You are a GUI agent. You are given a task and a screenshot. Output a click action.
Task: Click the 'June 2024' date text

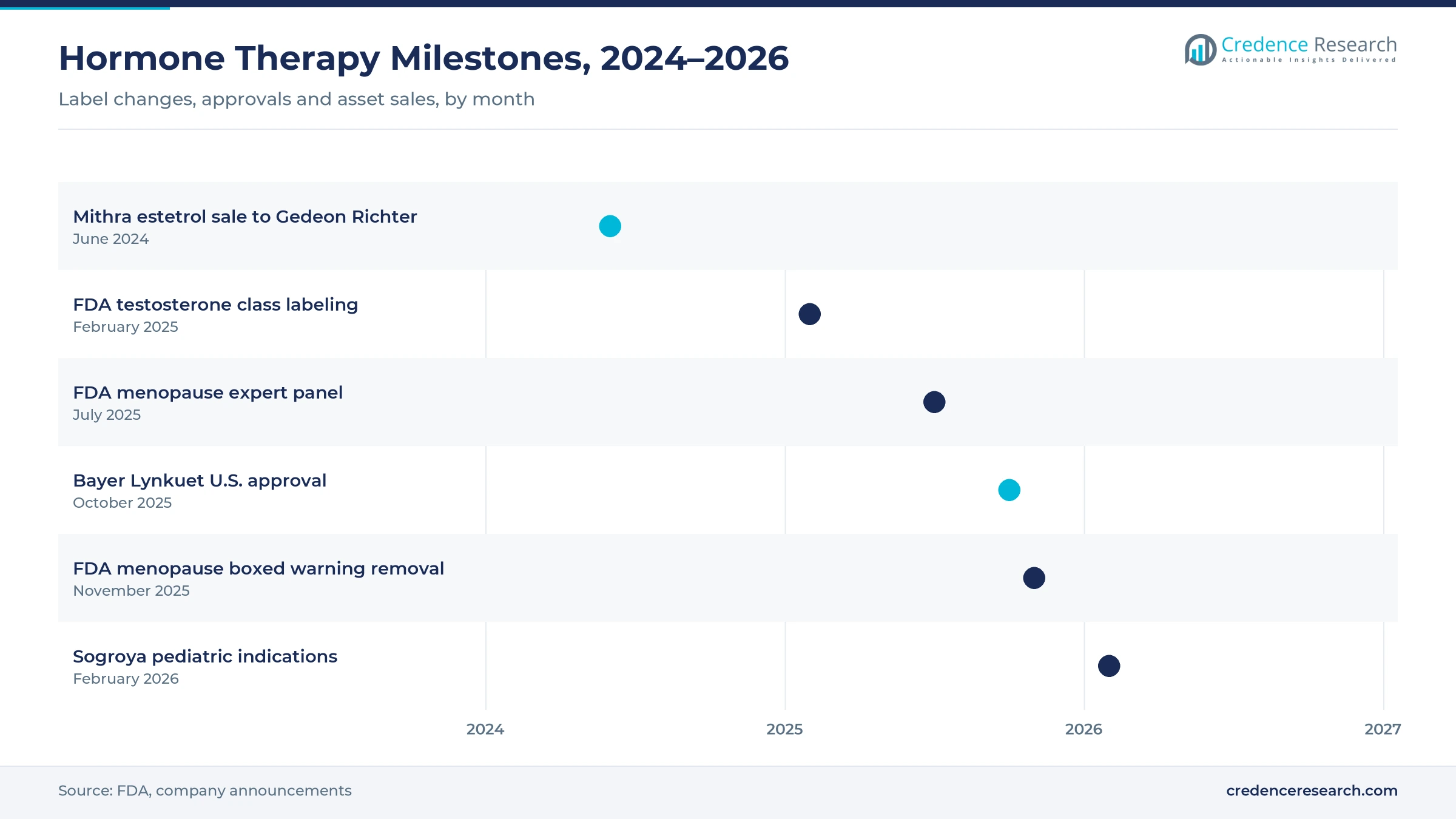[110, 239]
